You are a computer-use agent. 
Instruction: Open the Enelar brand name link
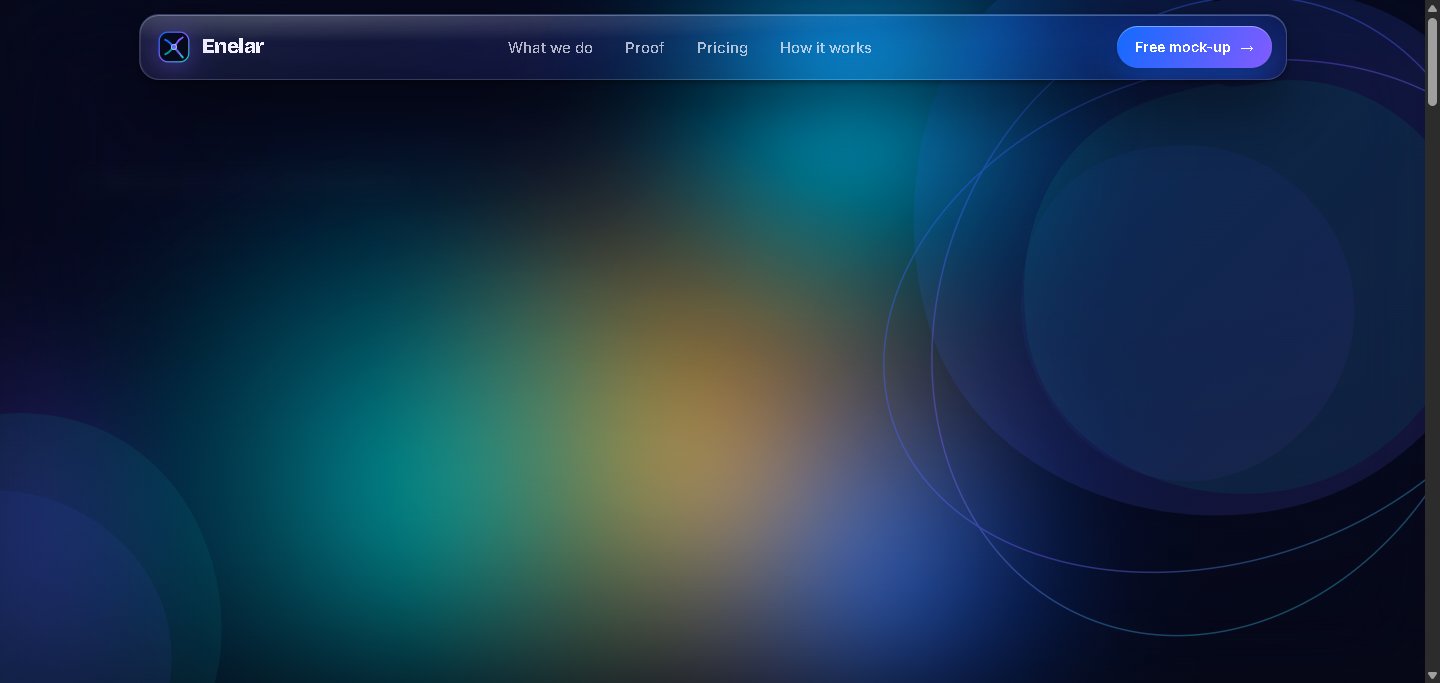[x=233, y=46]
